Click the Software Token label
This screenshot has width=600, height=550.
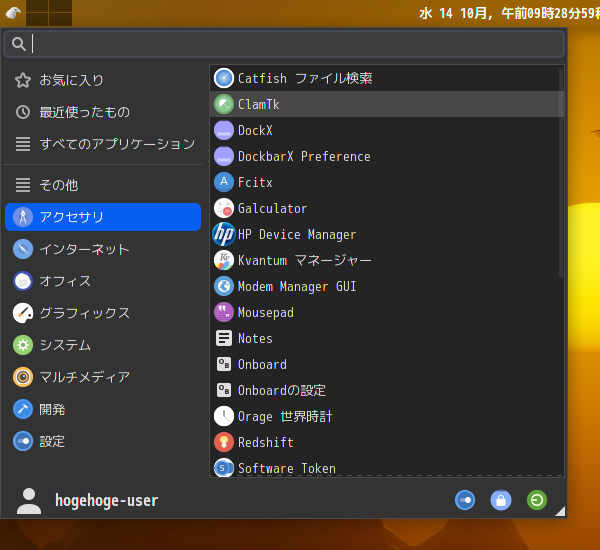tap(287, 468)
